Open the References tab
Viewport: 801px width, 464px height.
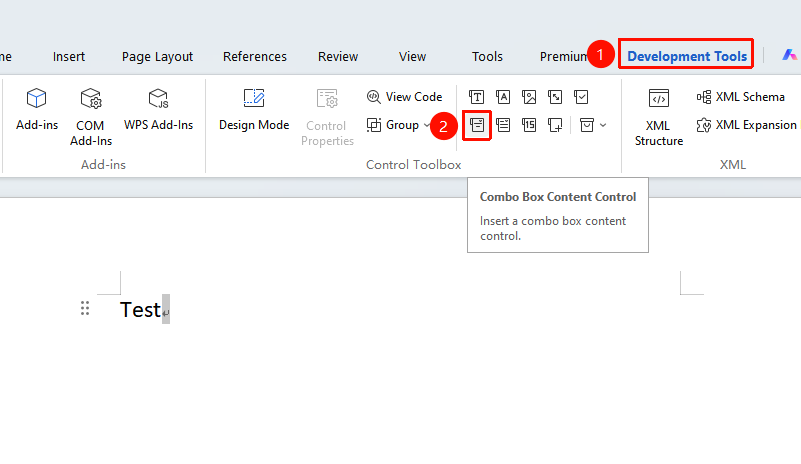(255, 56)
